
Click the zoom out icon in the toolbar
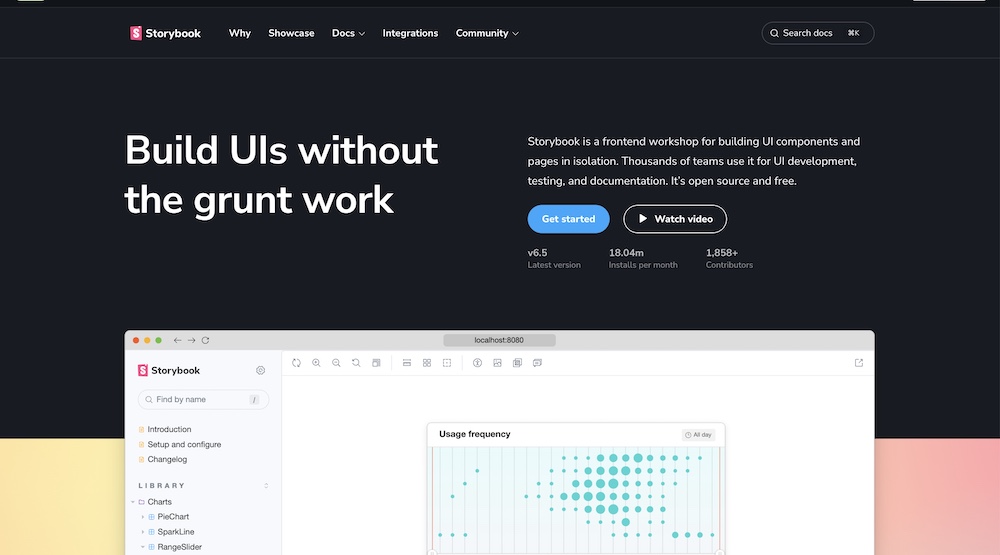click(x=336, y=363)
